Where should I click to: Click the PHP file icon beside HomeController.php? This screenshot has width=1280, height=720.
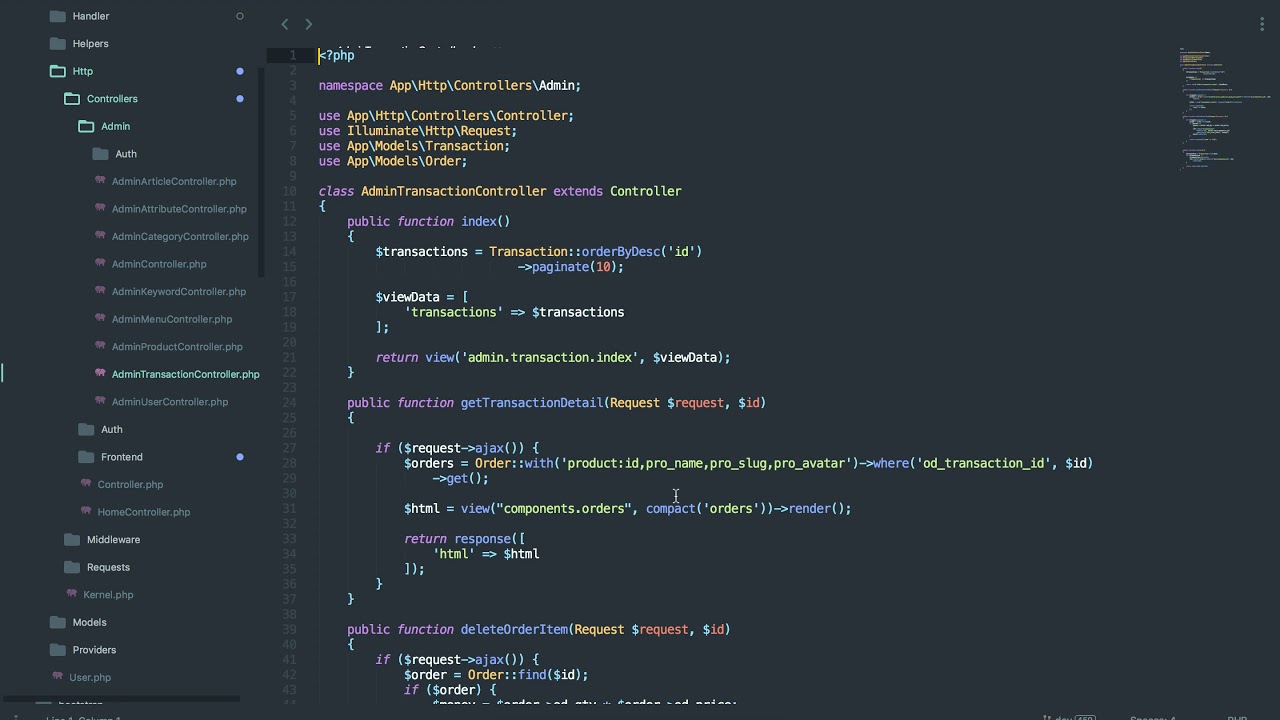[x=86, y=511]
